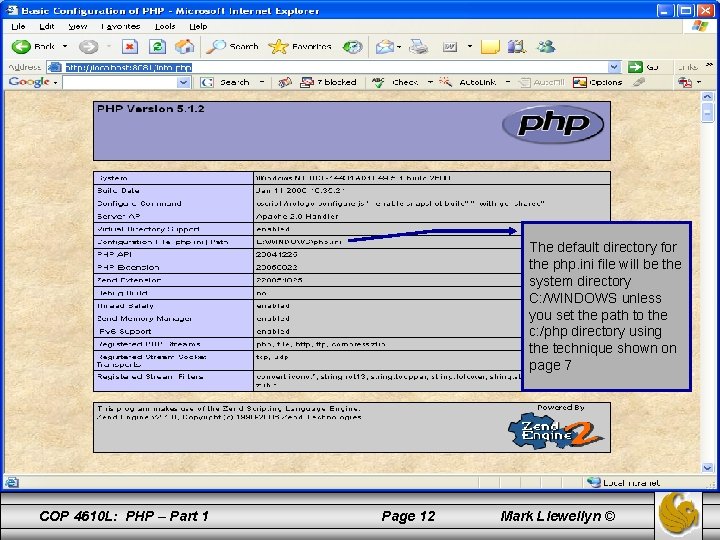The width and height of the screenshot is (720, 540).
Task: Refresh the page using the green arrows icon
Action: 157,46
